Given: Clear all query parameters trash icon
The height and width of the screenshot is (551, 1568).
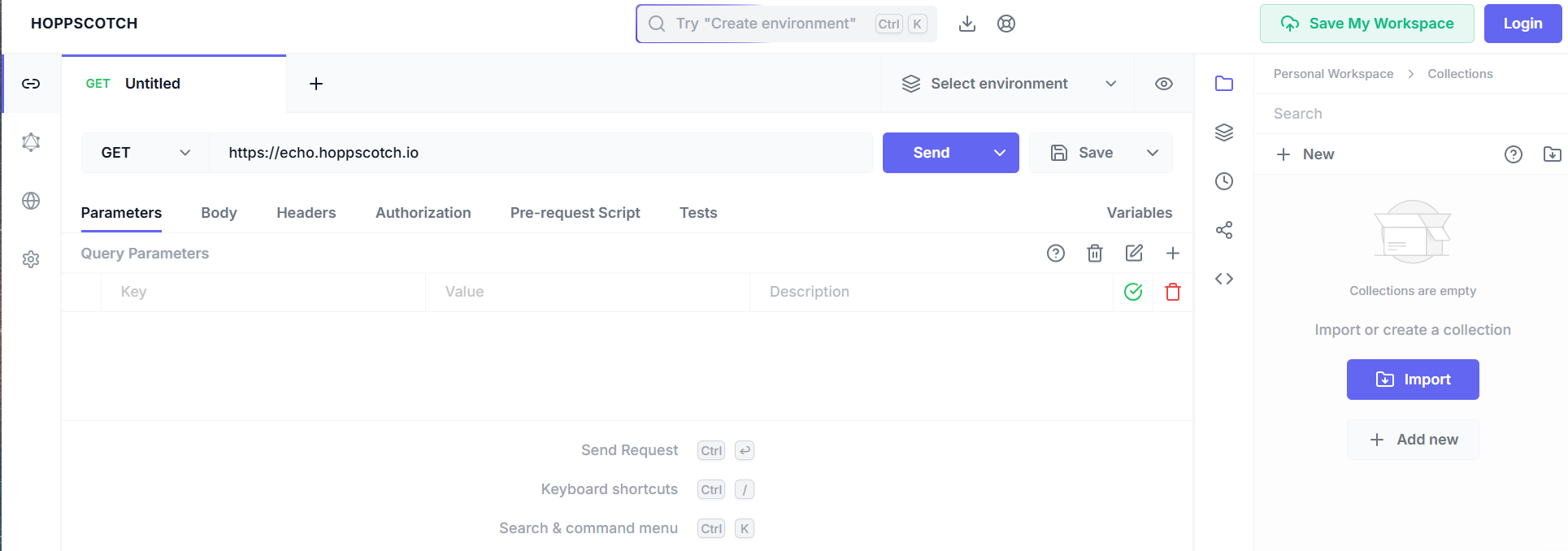Looking at the screenshot, I should pos(1095,254).
